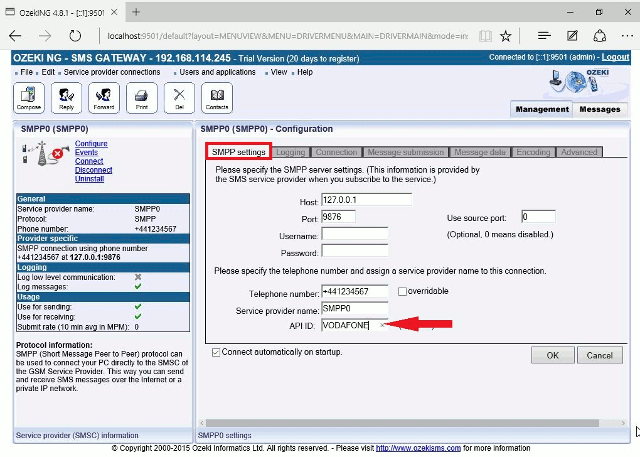Click the Disconnect link
The height and width of the screenshot is (457, 640).
pos(93,170)
